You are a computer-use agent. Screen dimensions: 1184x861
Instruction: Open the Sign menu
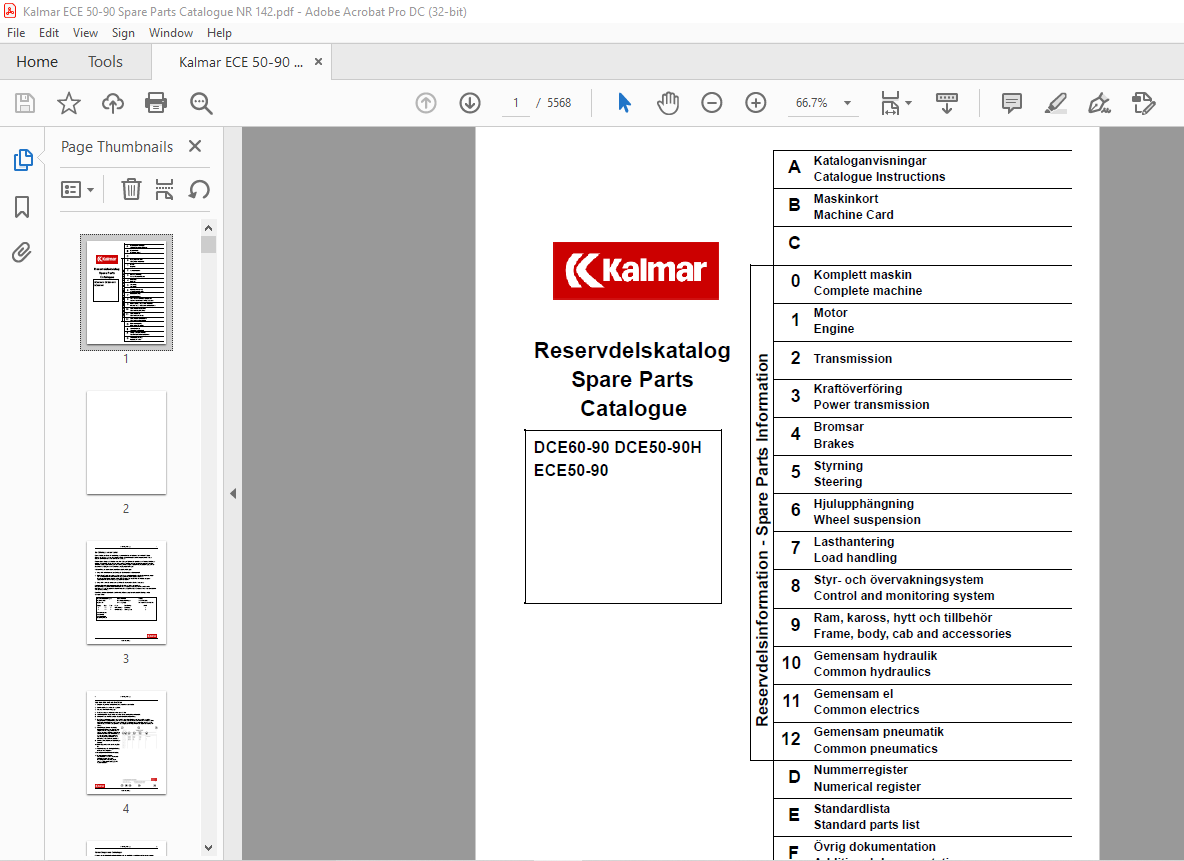[123, 32]
